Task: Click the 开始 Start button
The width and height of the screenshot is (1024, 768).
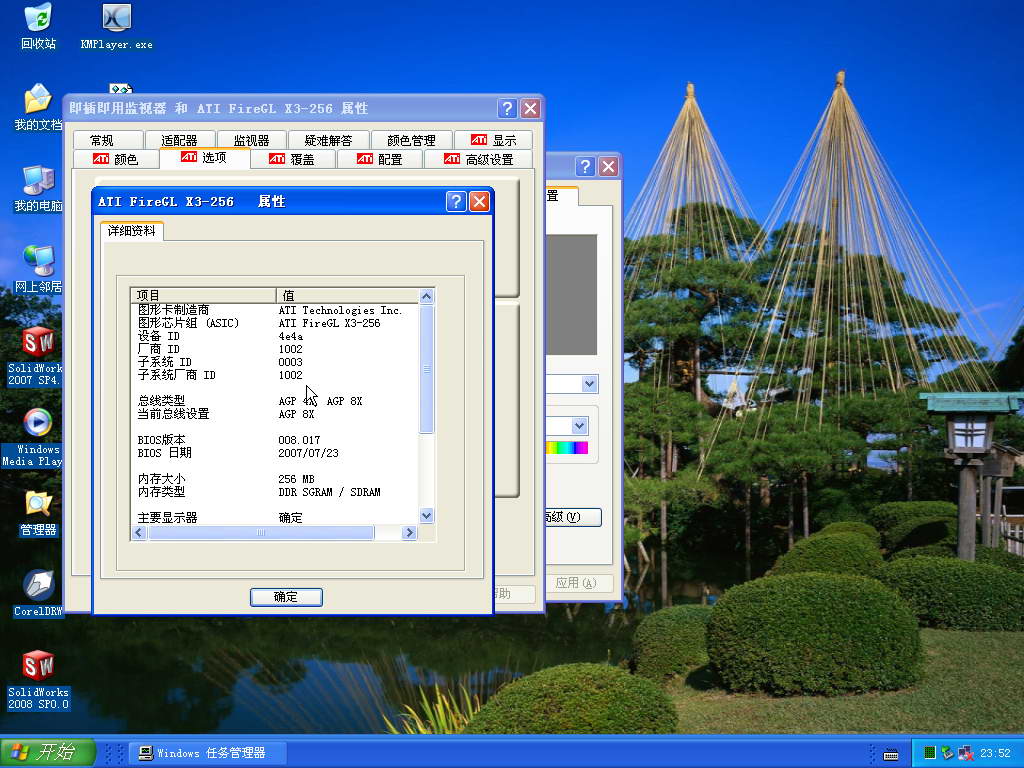Action: tap(47, 752)
